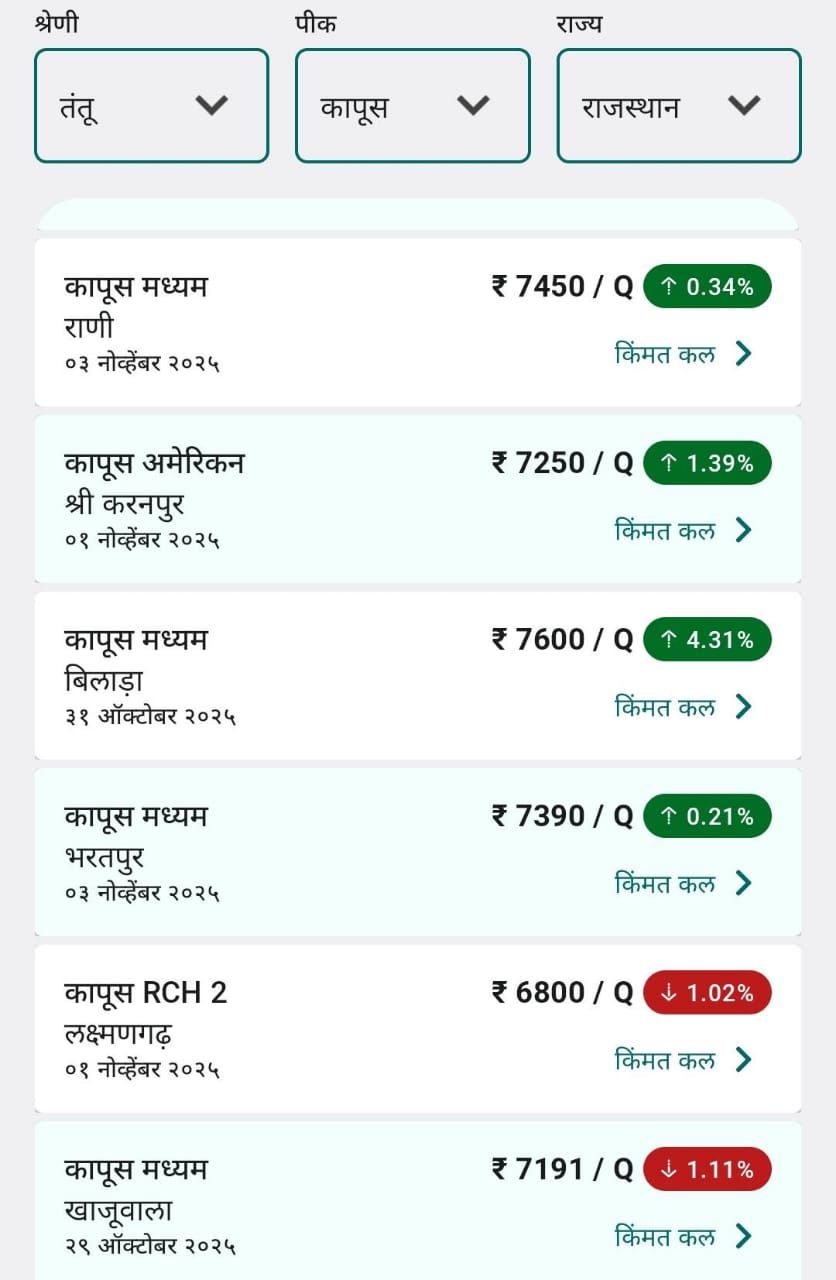This screenshot has width=836, height=1280.
Task: Open the श्रेणी dropdown showing तंतू
Action: point(151,105)
